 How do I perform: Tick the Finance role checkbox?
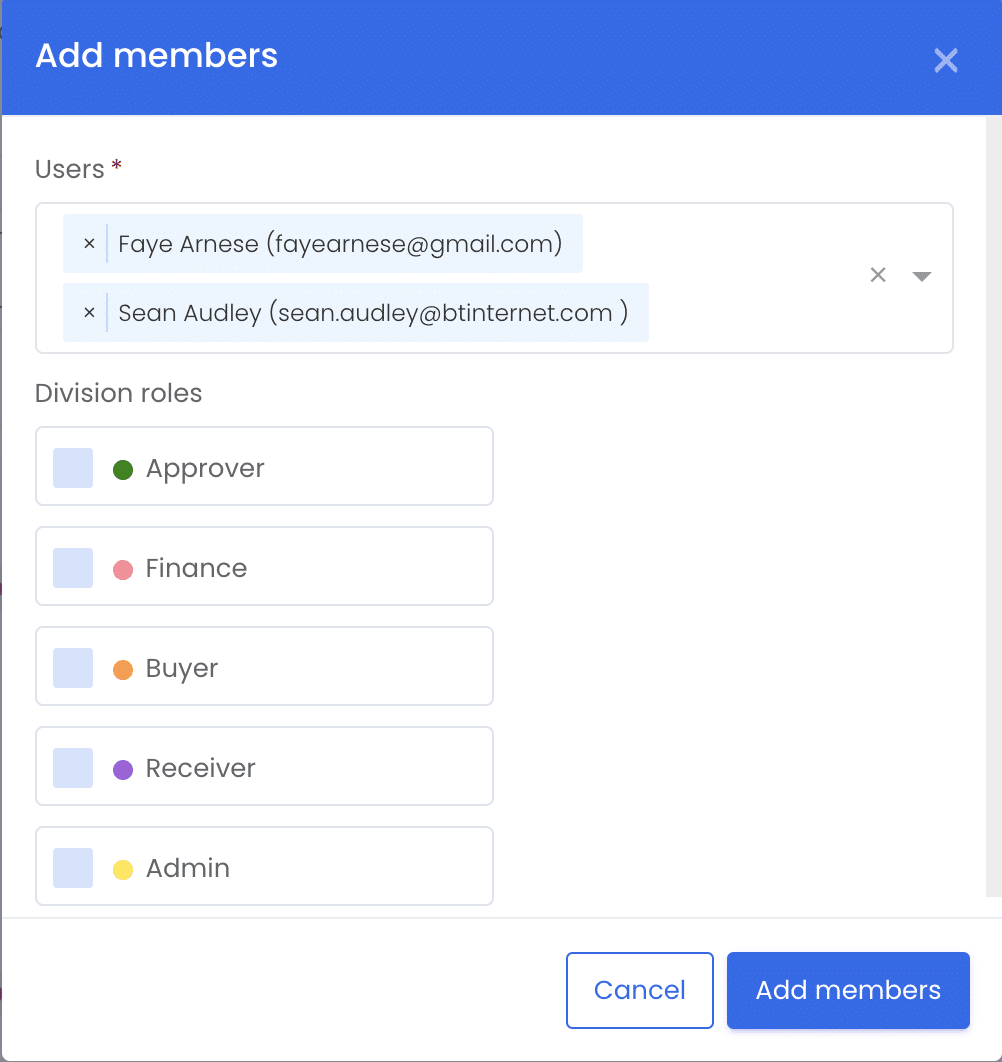(73, 568)
